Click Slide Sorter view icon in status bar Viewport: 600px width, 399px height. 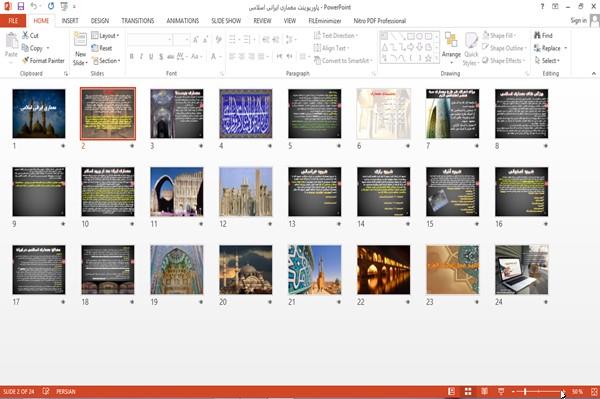(x=468, y=391)
